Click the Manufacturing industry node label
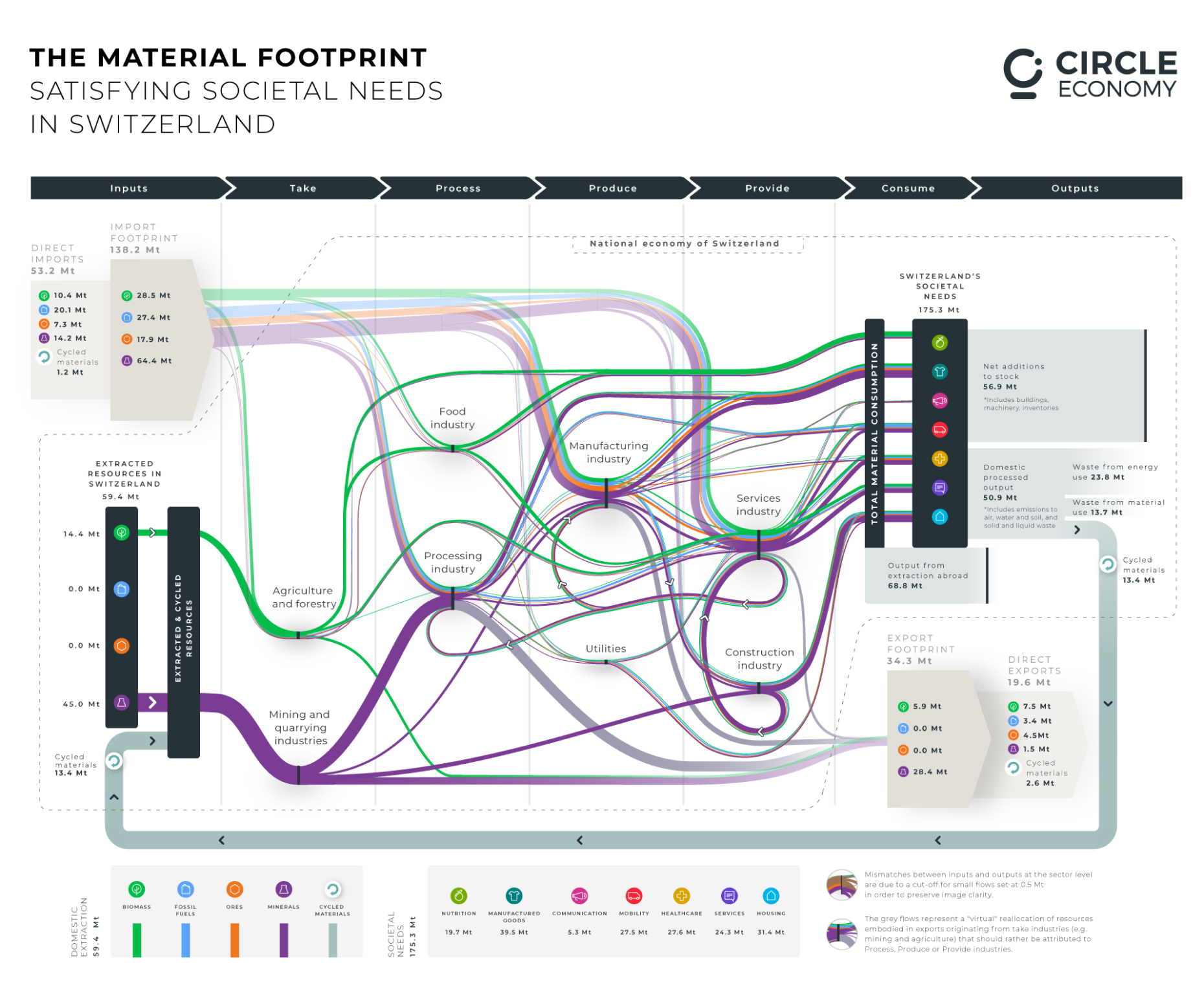The width and height of the screenshot is (1204, 991). 608,452
